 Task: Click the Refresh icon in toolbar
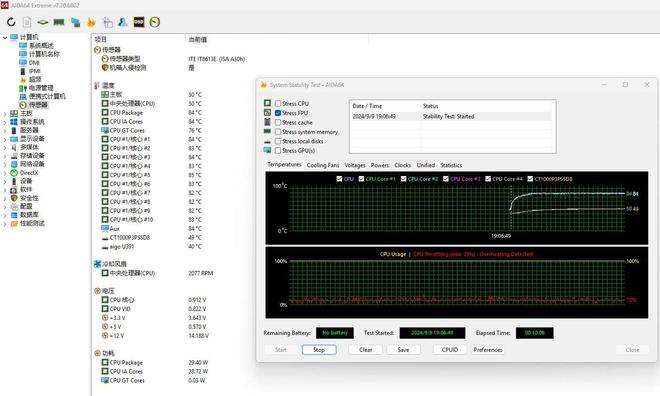click(x=11, y=22)
